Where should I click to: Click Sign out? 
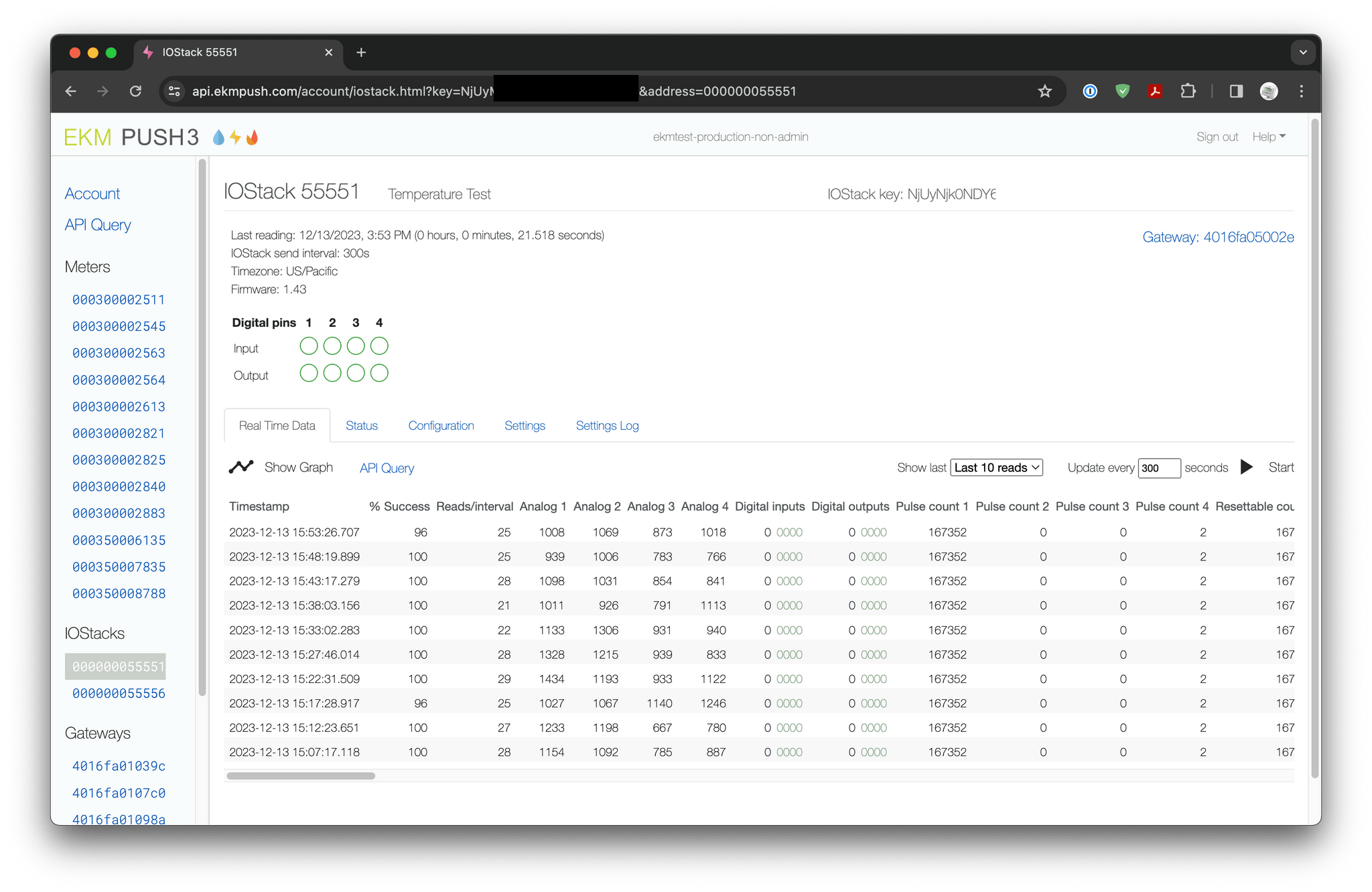pyautogui.click(x=1217, y=136)
